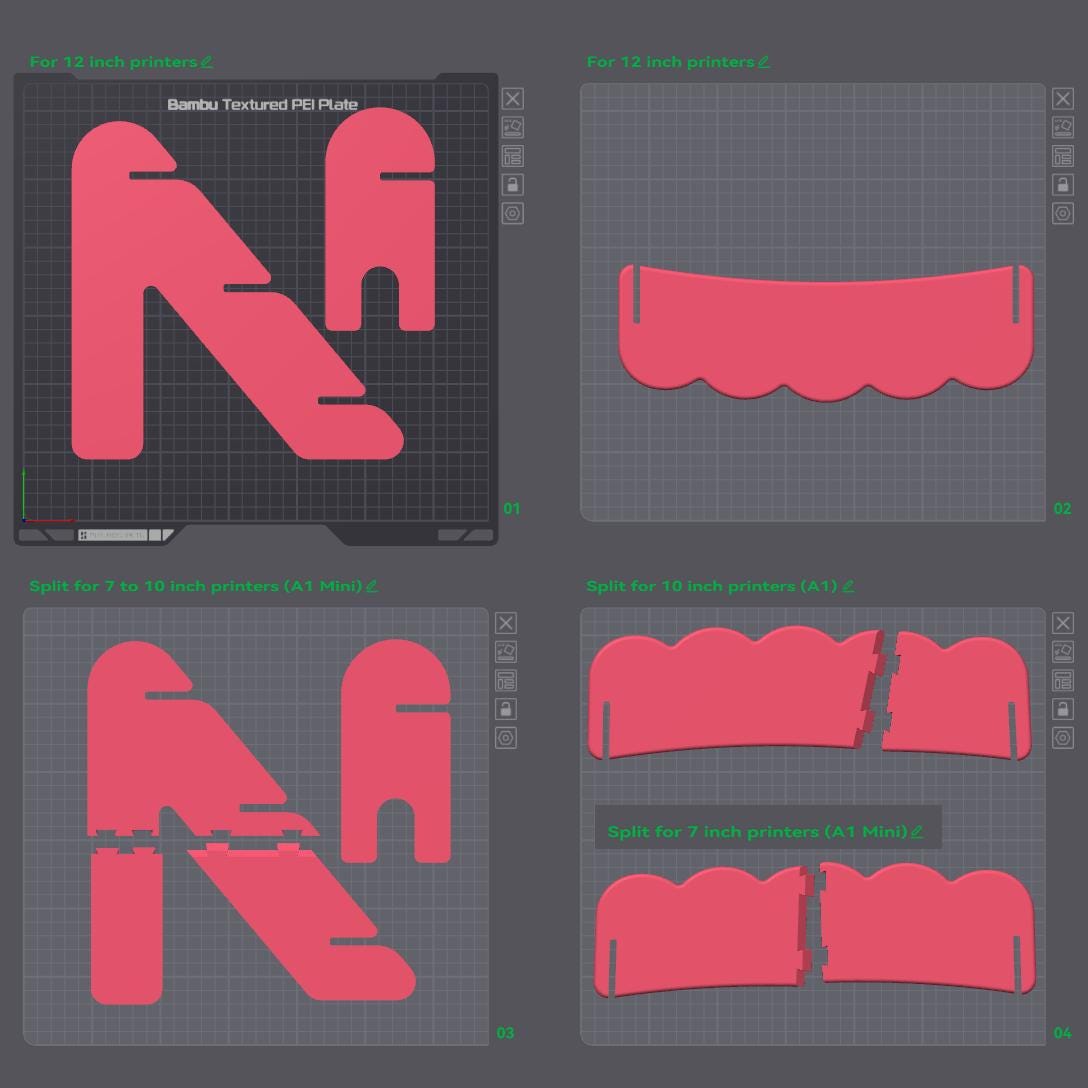Image resolution: width=1088 pixels, height=1088 pixels.
Task: Open plate settings for plate 02
Action: [x=1062, y=213]
